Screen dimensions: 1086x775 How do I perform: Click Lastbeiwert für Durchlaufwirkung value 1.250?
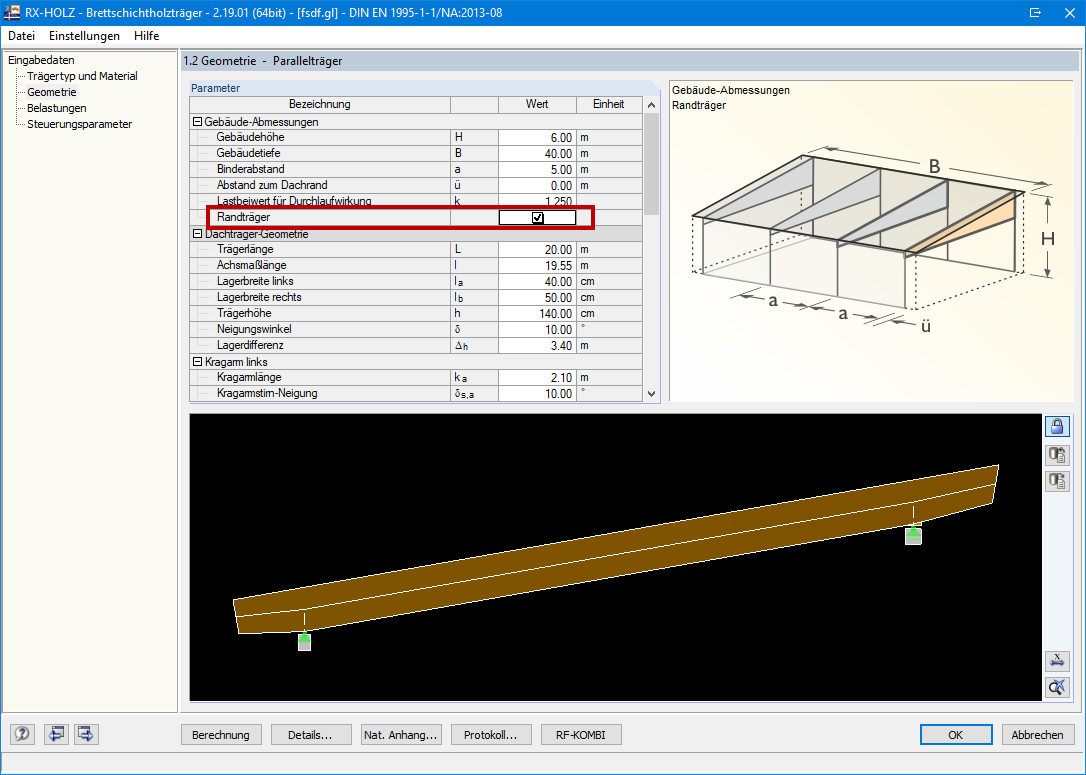tap(537, 201)
